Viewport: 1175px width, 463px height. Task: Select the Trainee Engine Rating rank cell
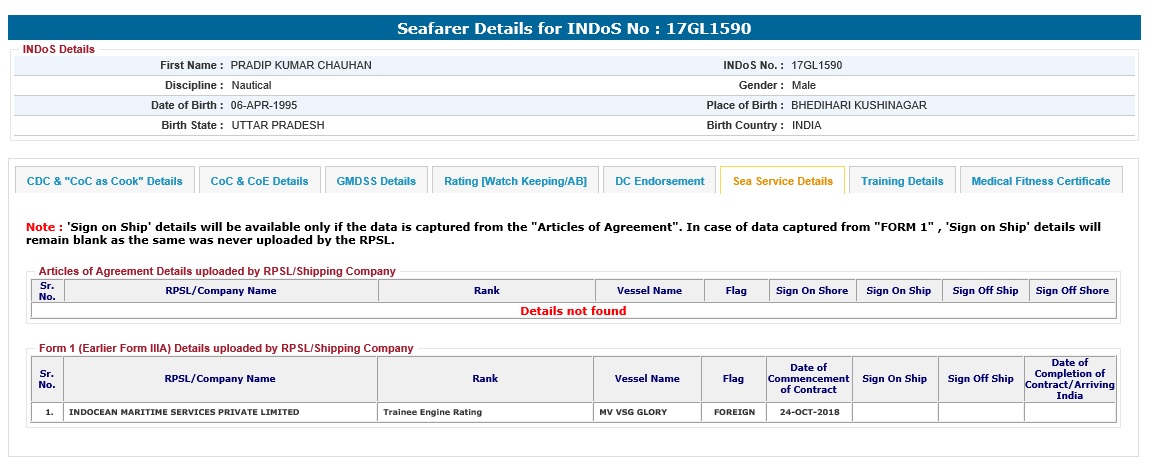point(432,412)
